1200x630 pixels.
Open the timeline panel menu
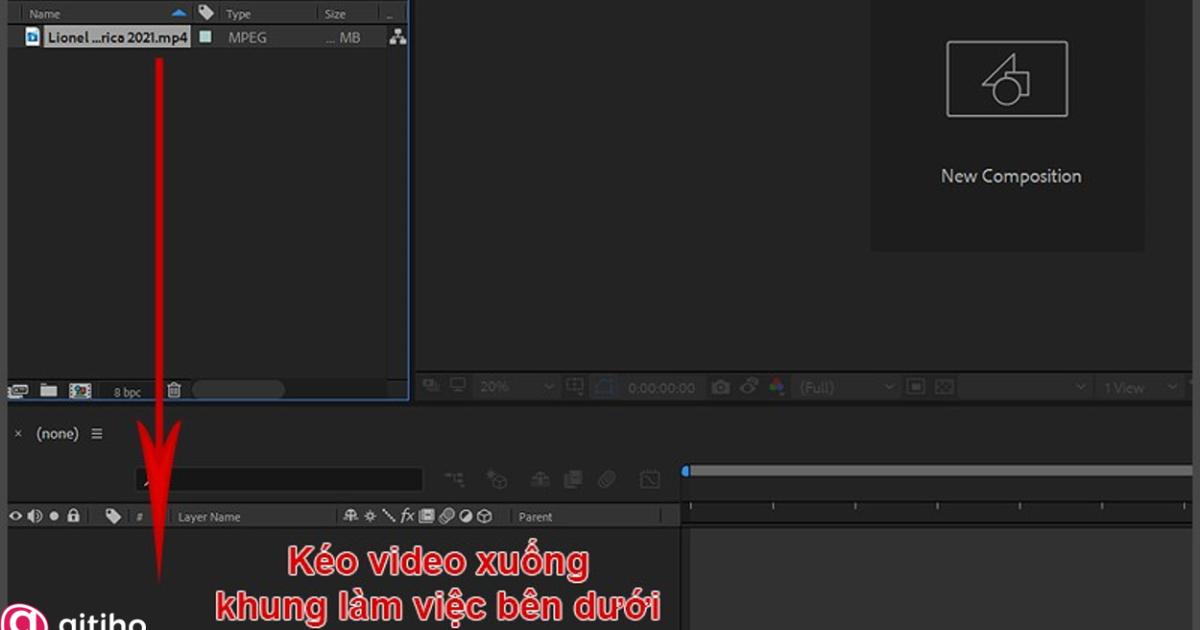[x=97, y=434]
